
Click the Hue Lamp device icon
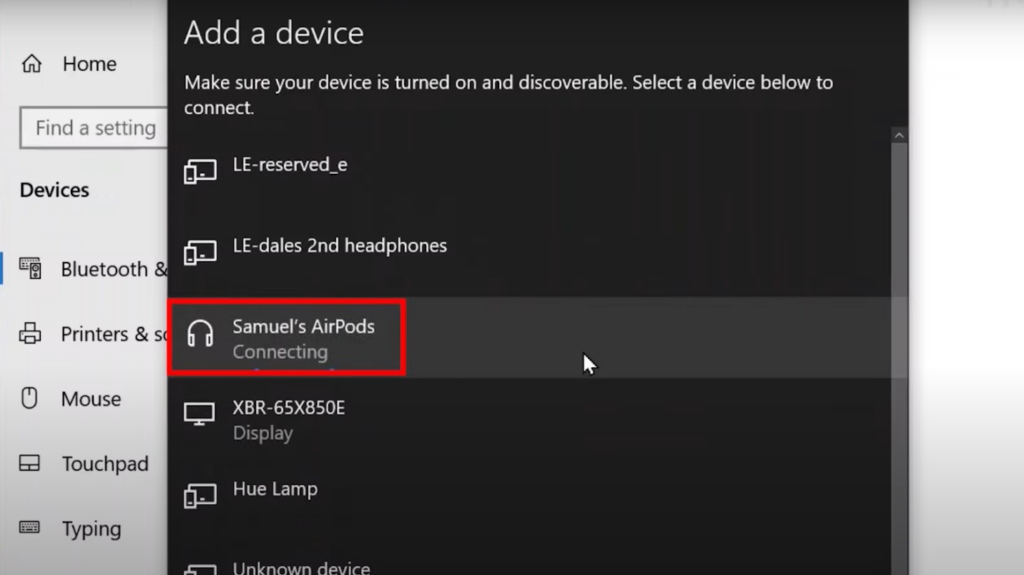tap(200, 496)
